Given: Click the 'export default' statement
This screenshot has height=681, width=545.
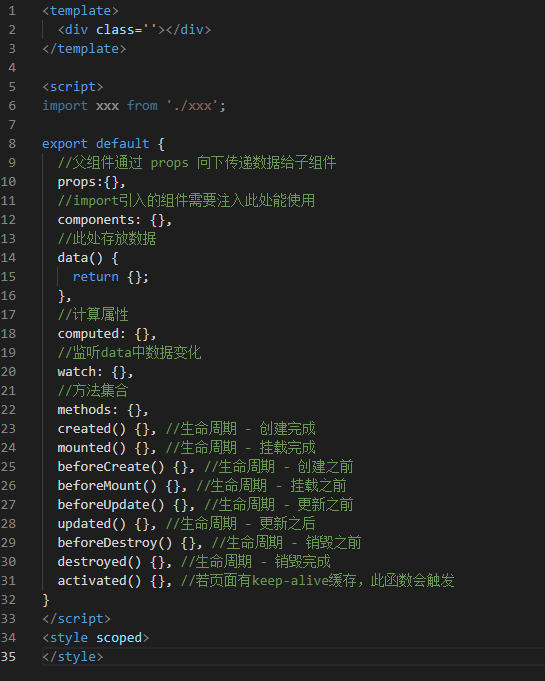Looking at the screenshot, I should pos(96,144).
